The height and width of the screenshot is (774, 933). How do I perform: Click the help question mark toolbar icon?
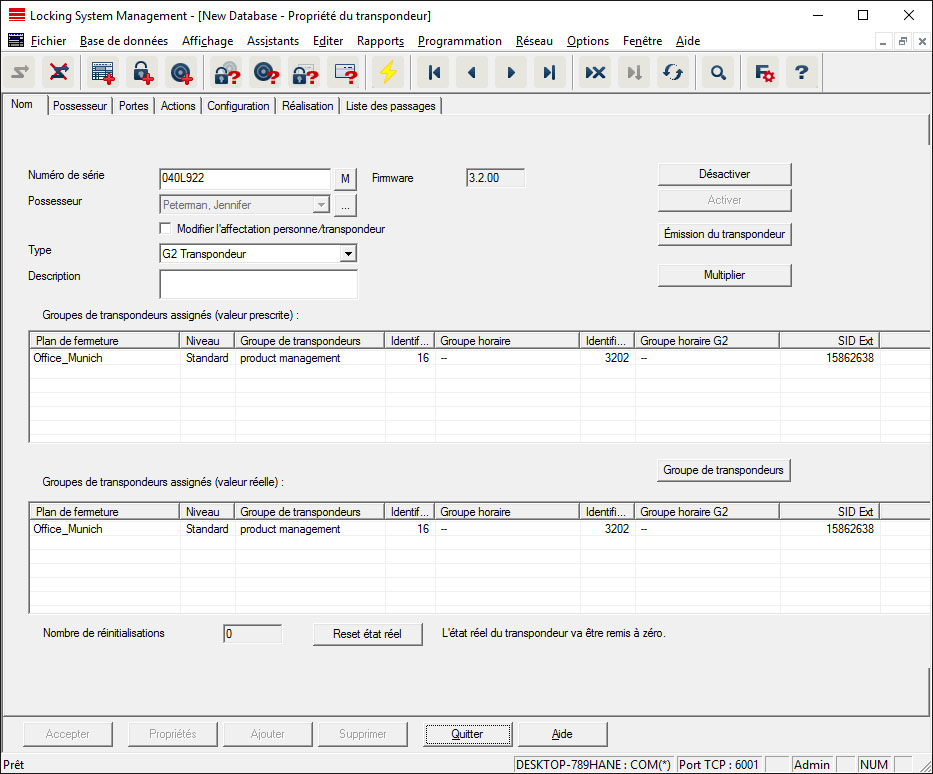click(x=801, y=73)
